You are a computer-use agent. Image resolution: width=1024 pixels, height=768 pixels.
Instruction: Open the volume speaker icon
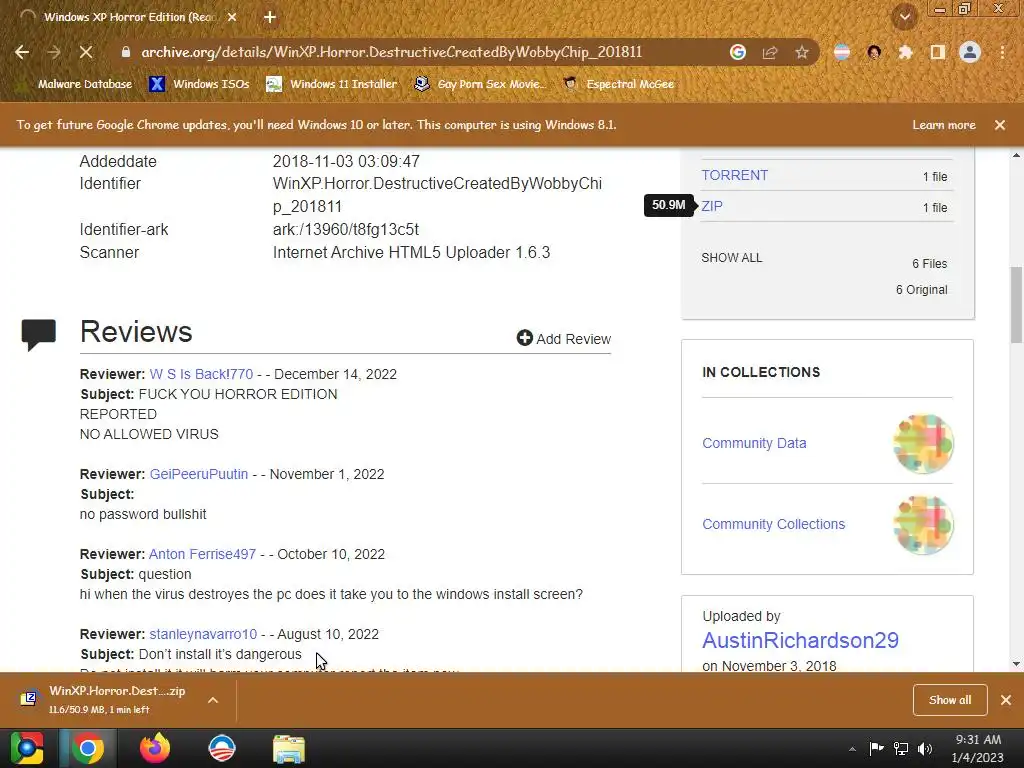point(925,748)
